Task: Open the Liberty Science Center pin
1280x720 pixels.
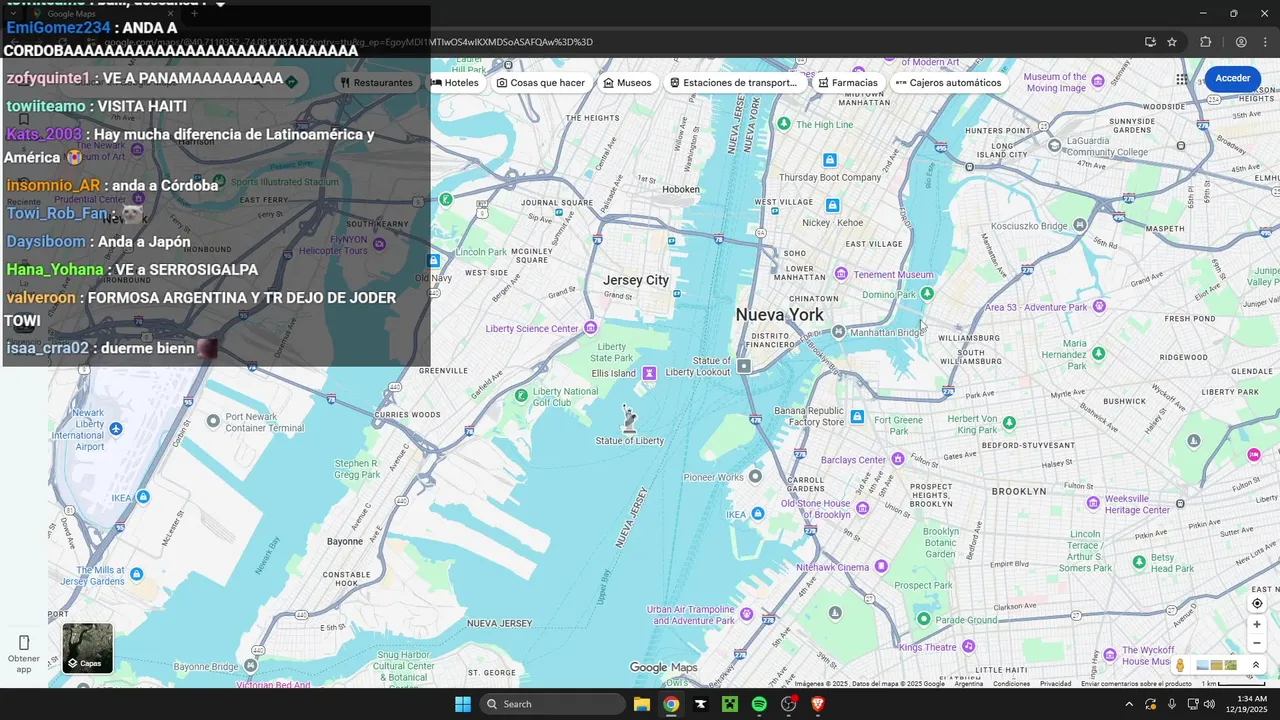Action: 591,328
